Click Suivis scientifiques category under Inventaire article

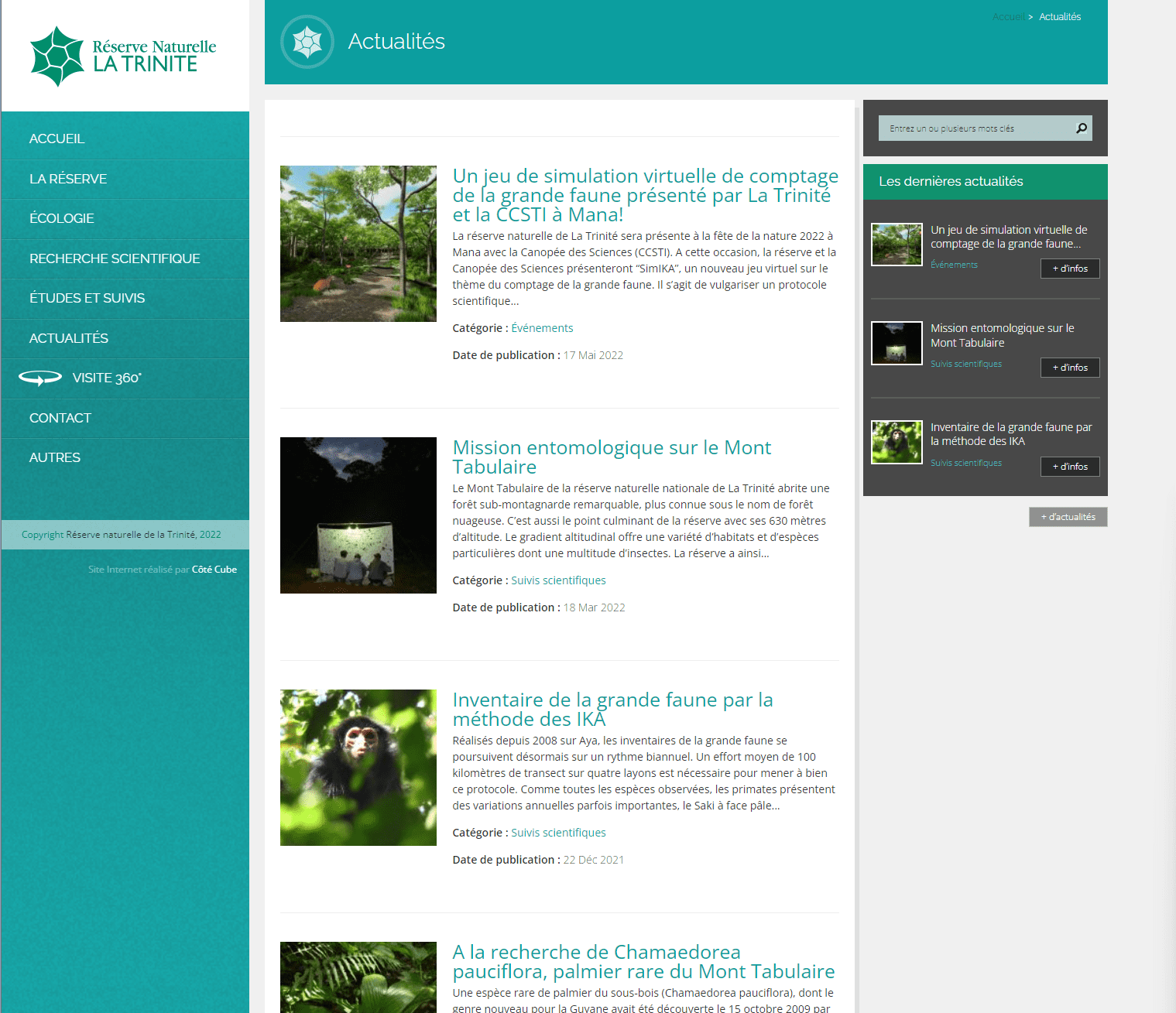tap(558, 833)
